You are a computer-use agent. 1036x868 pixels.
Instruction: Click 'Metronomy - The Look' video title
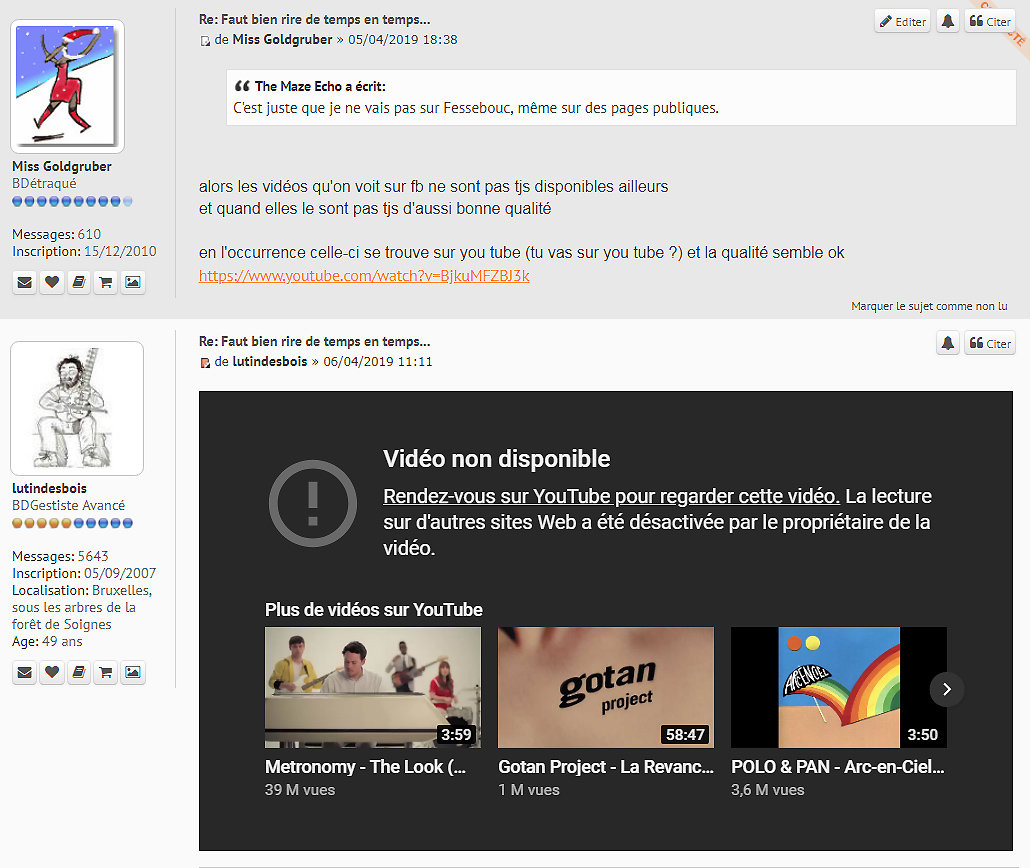click(365, 767)
